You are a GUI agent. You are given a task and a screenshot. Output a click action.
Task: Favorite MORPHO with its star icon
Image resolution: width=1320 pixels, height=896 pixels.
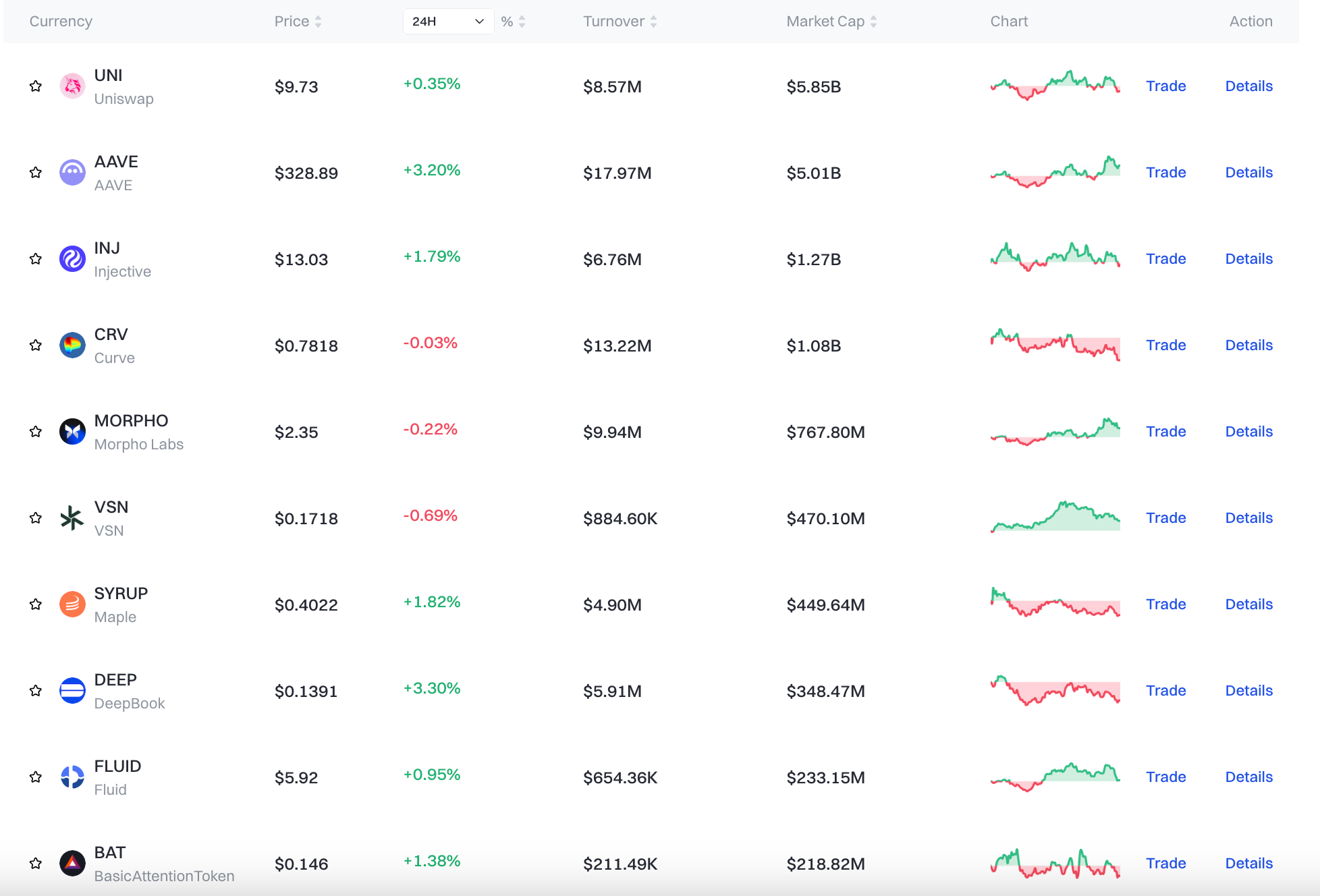36,432
